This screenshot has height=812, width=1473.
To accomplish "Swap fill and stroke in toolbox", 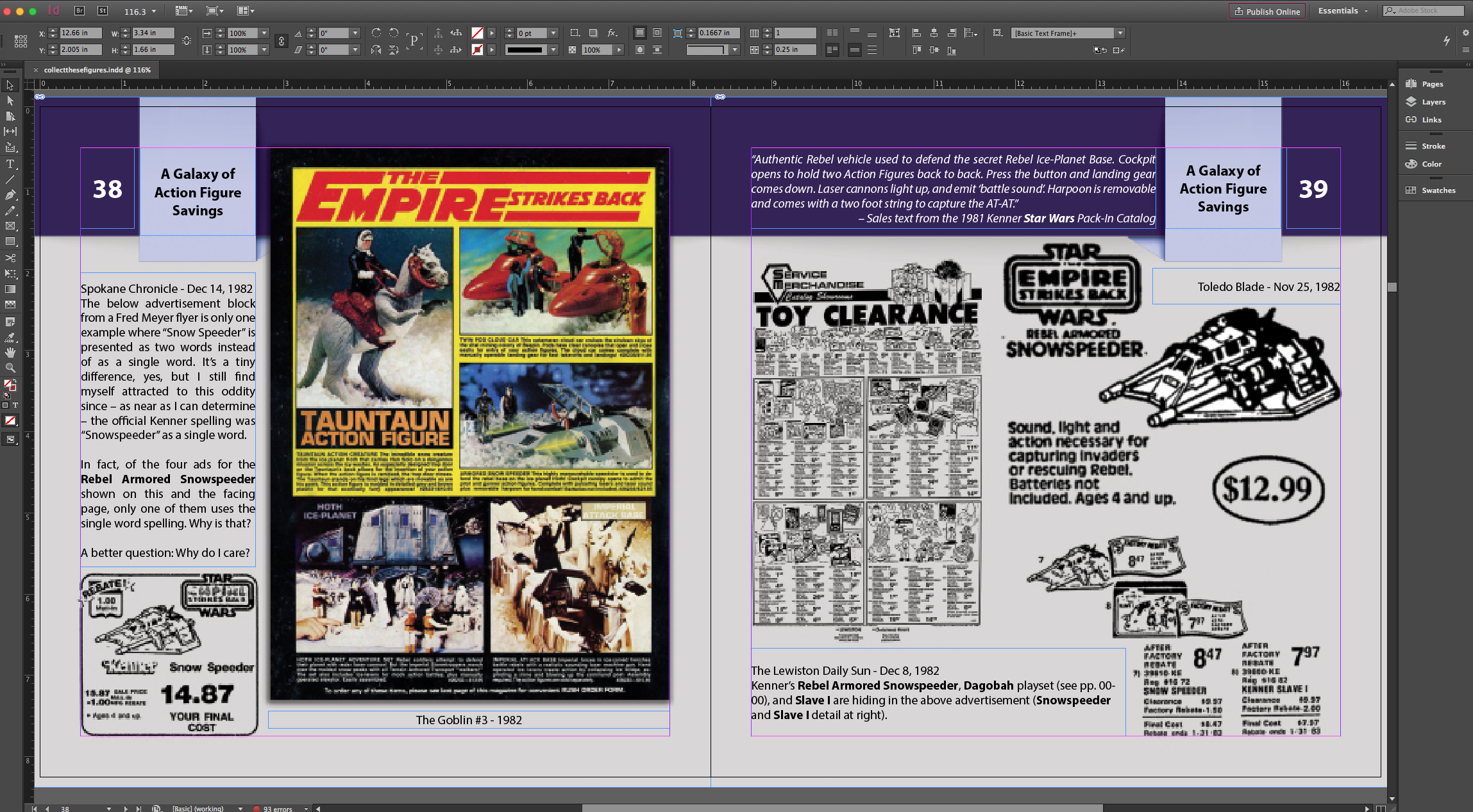I will pos(14,381).
